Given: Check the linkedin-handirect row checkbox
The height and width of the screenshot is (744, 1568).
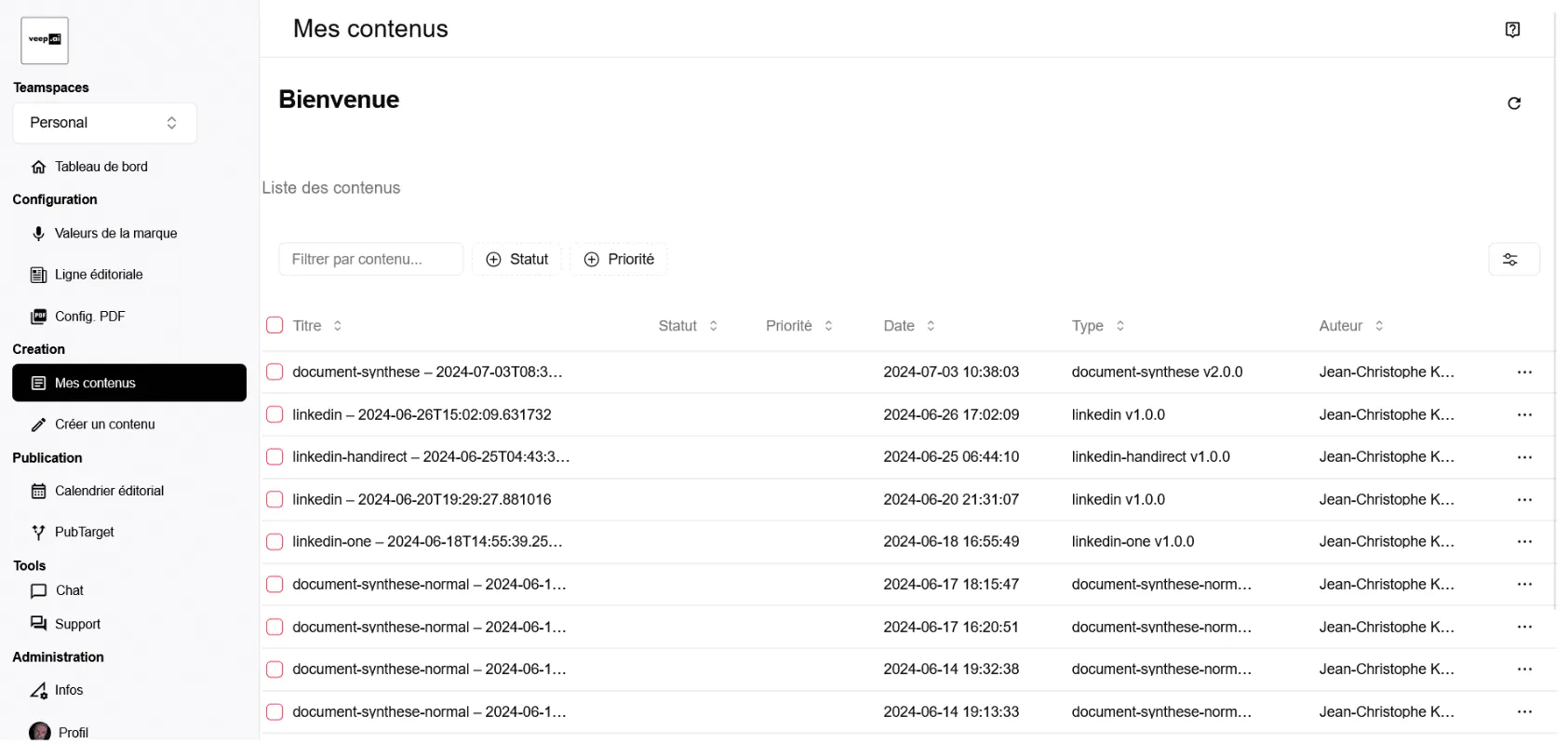Looking at the screenshot, I should click(x=275, y=457).
